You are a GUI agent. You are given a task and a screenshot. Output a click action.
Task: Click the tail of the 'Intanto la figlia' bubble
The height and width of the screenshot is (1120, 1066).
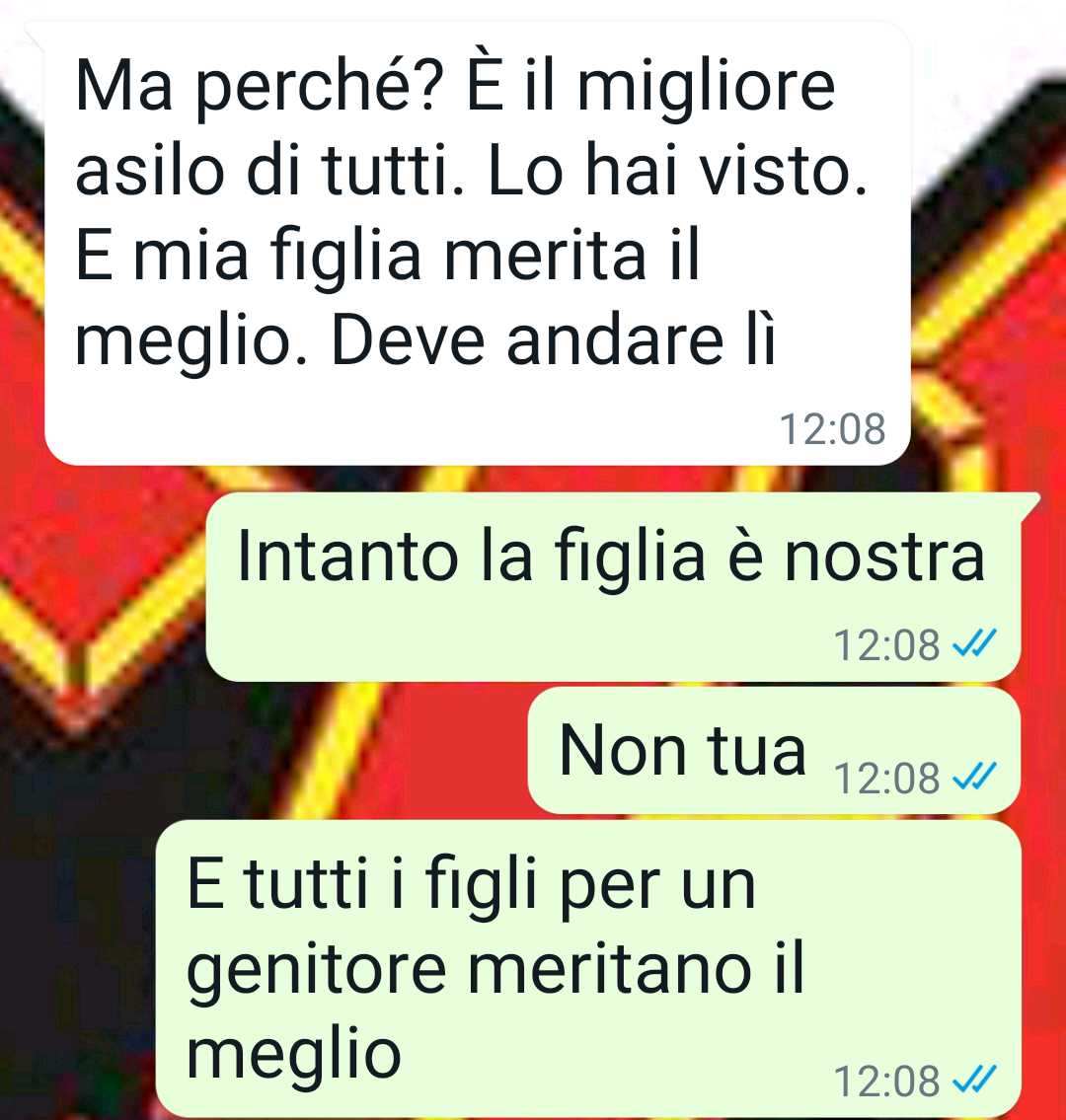(x=1030, y=504)
